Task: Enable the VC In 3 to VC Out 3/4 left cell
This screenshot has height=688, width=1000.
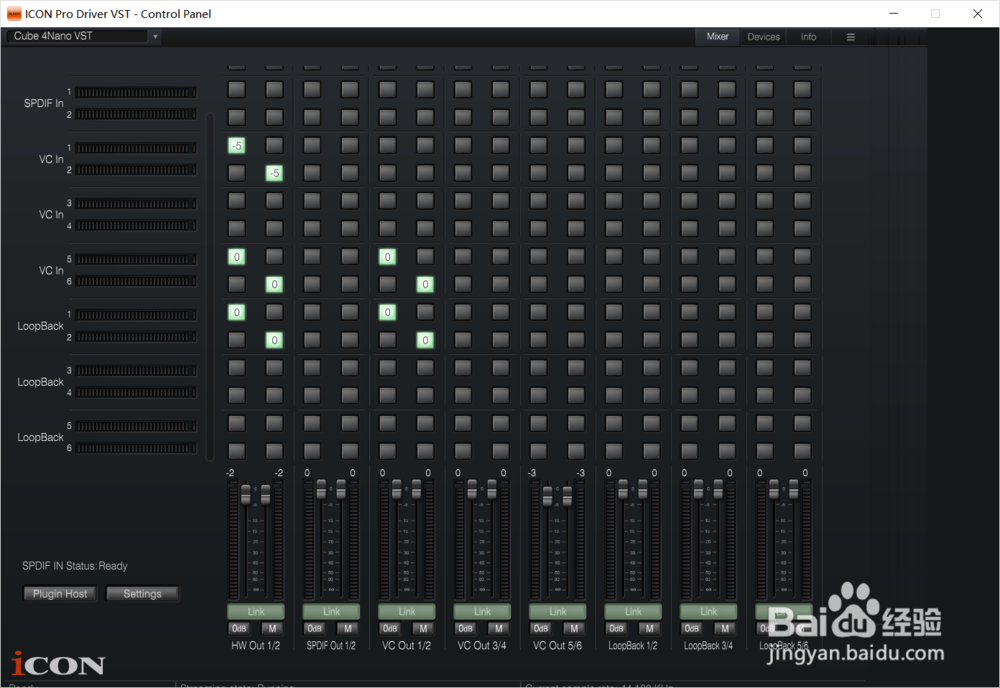Action: (463, 201)
